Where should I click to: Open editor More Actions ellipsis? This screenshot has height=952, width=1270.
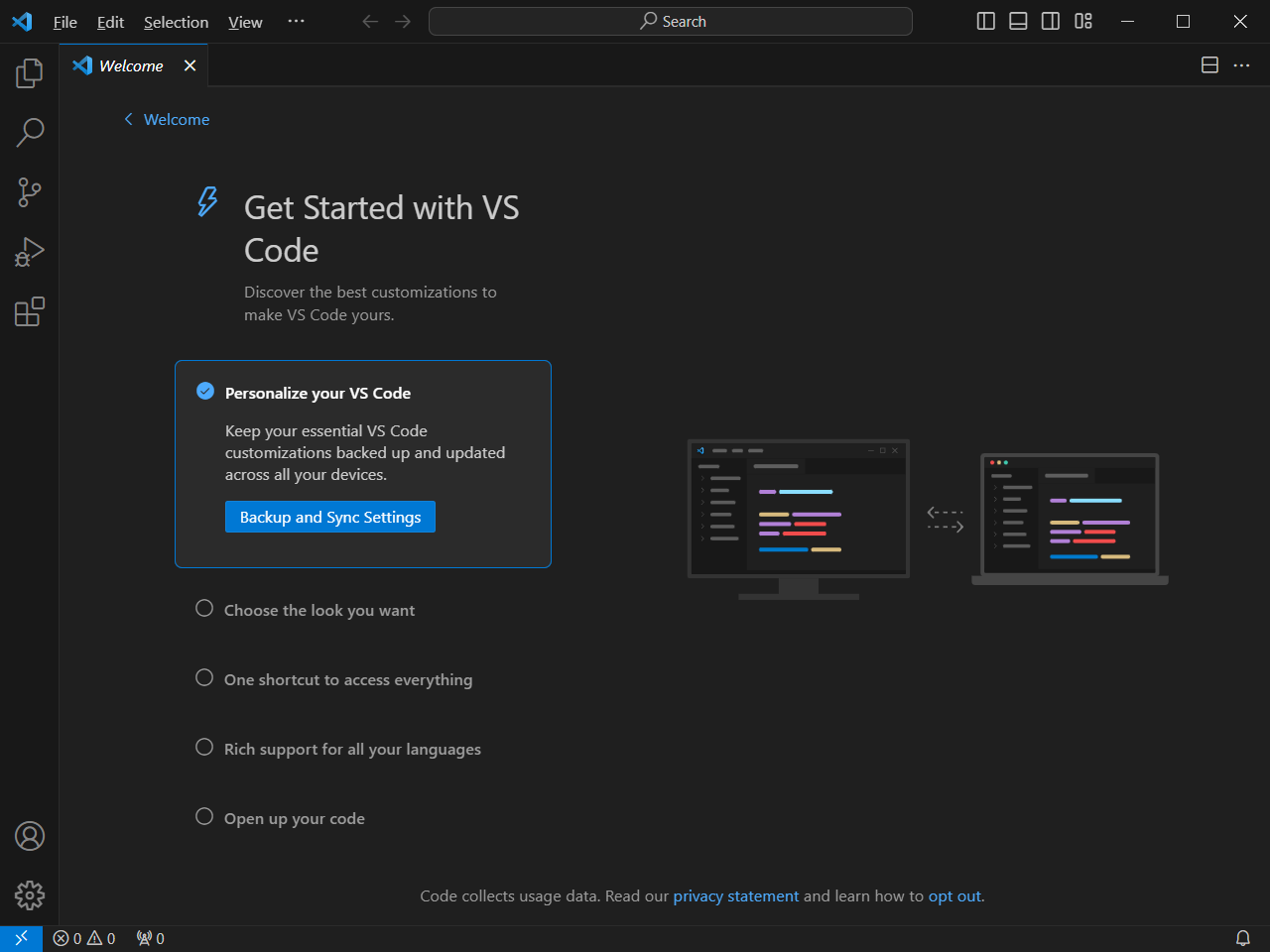[x=1241, y=65]
